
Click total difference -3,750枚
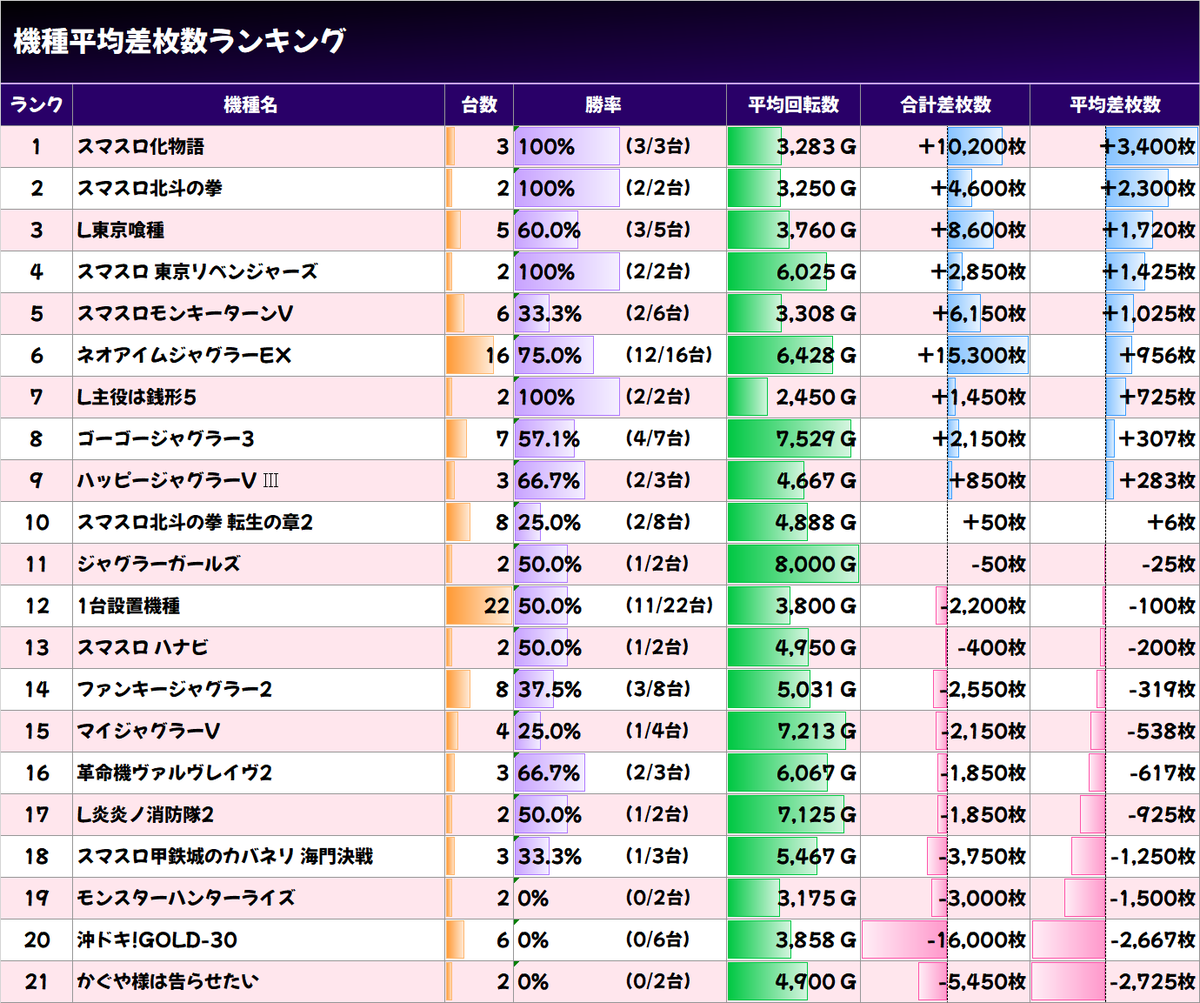[x=984, y=857]
